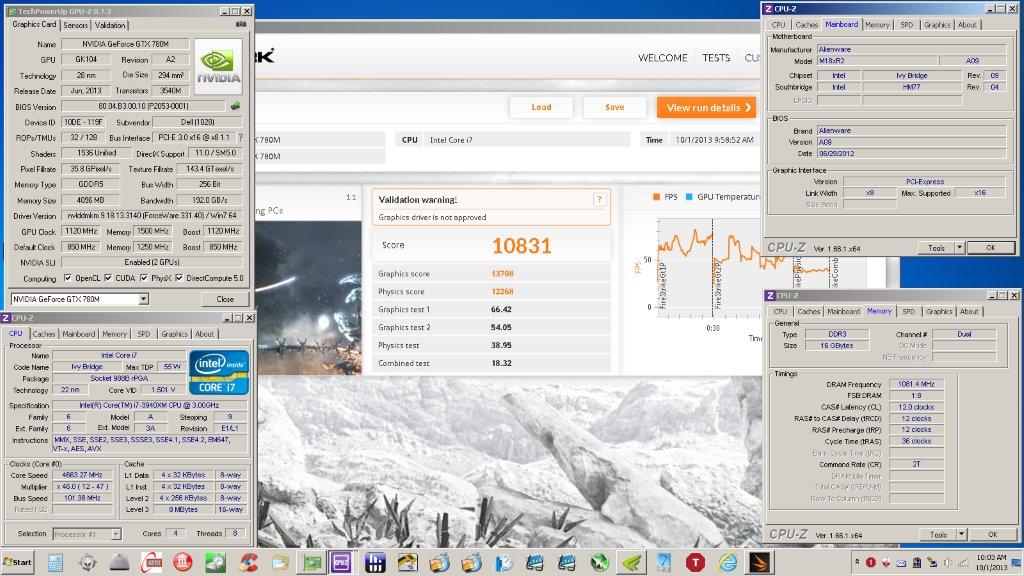This screenshot has width=1024, height=576.
Task: Click Close button in GPU-Z
Action: [225, 299]
